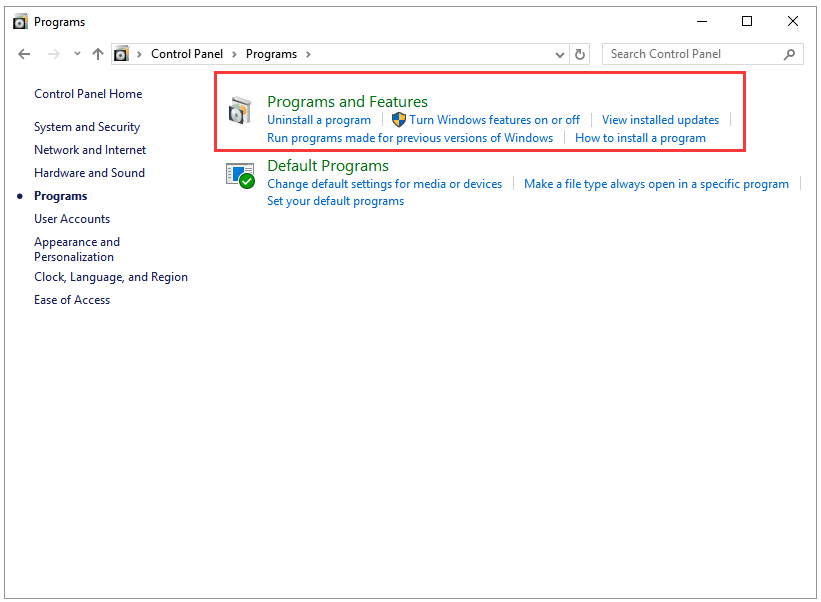Select the Control Panel breadcrumb
The width and height of the screenshot is (821, 602).
point(187,54)
